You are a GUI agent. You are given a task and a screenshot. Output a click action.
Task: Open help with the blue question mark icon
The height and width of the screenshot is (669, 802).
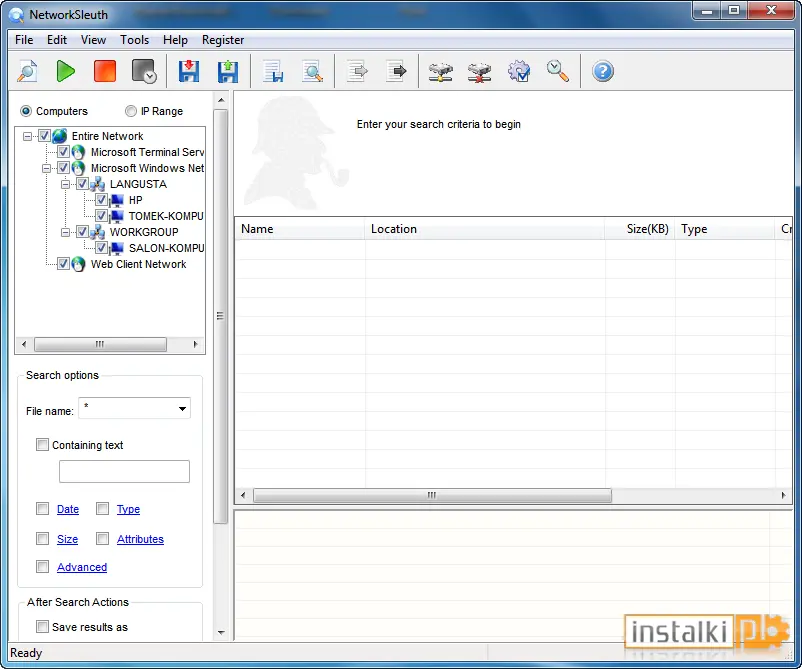pyautogui.click(x=603, y=71)
